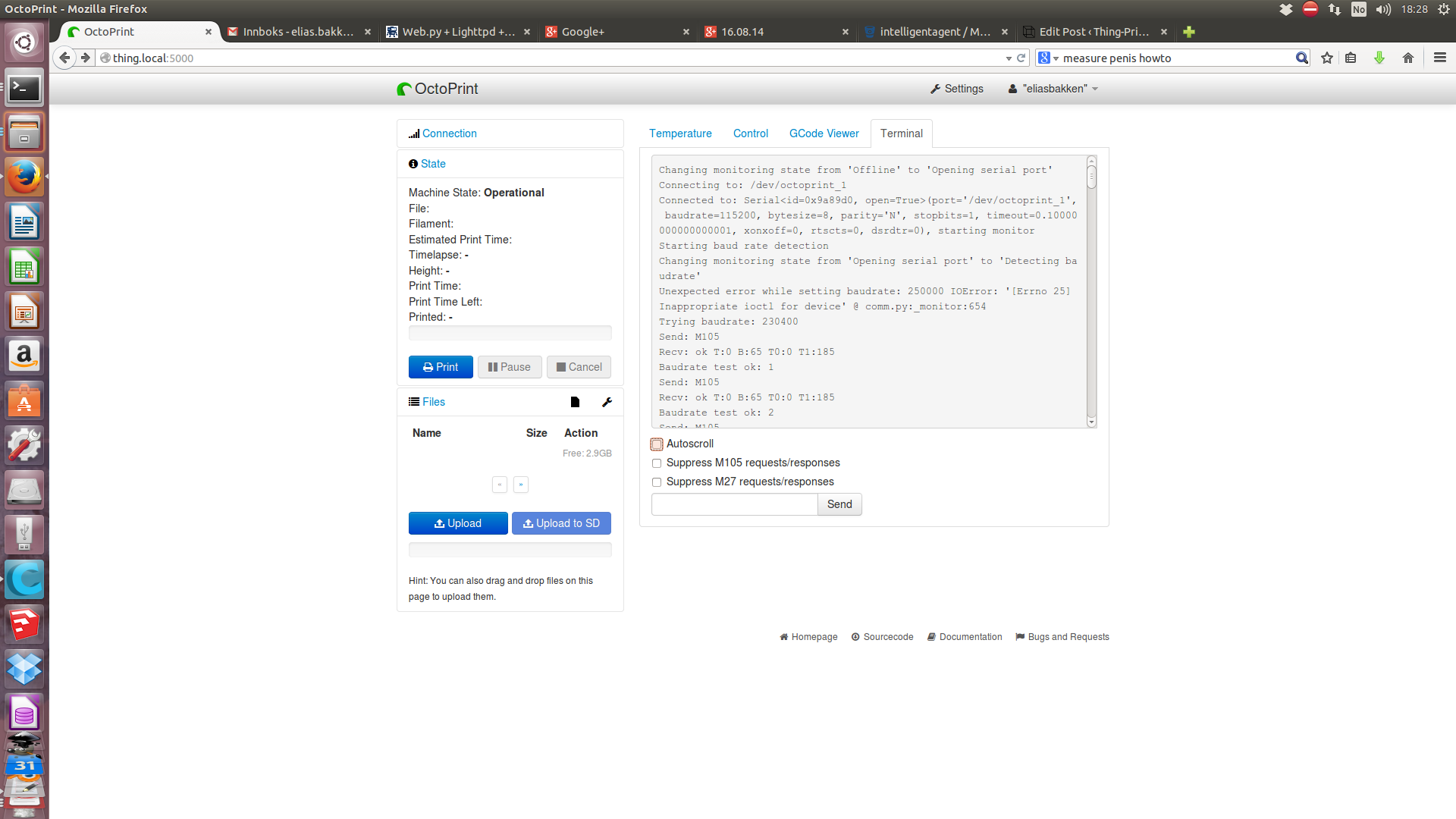Viewport: 1456px width, 819px height.
Task: Click the Firefox home icon
Action: [1408, 58]
